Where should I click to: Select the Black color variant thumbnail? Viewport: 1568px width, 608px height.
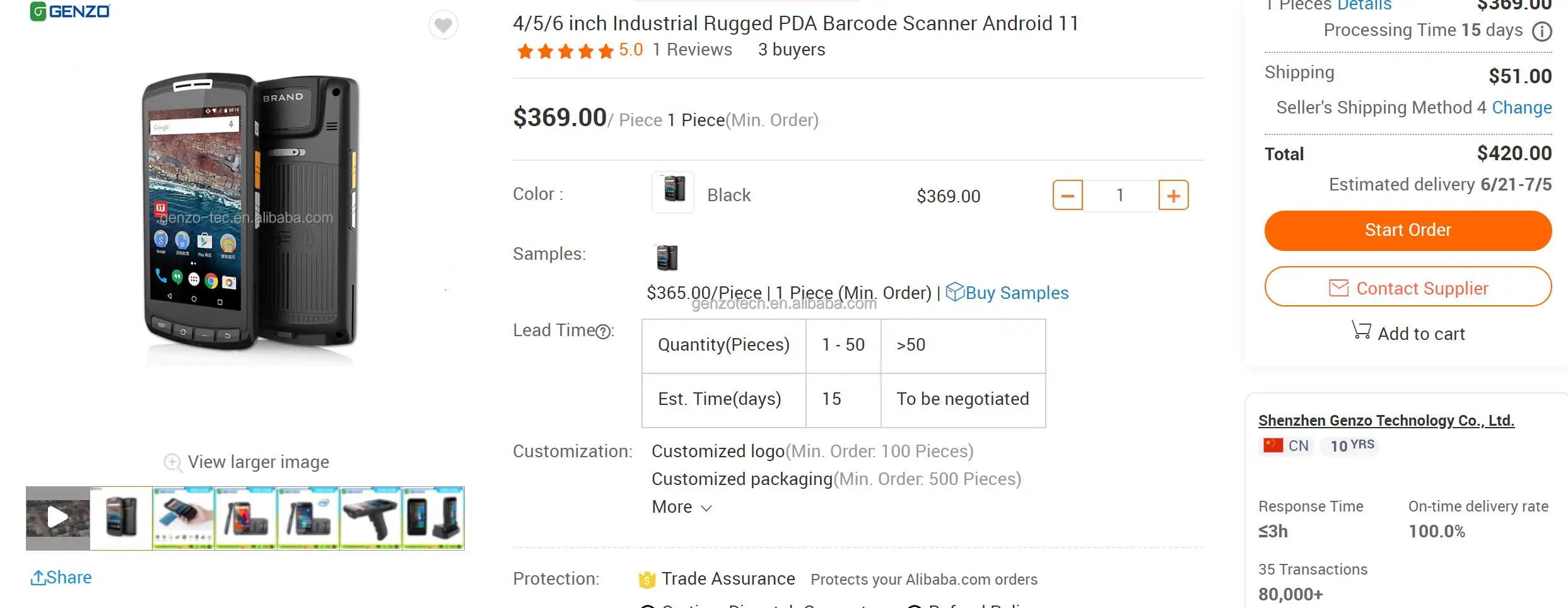(672, 192)
